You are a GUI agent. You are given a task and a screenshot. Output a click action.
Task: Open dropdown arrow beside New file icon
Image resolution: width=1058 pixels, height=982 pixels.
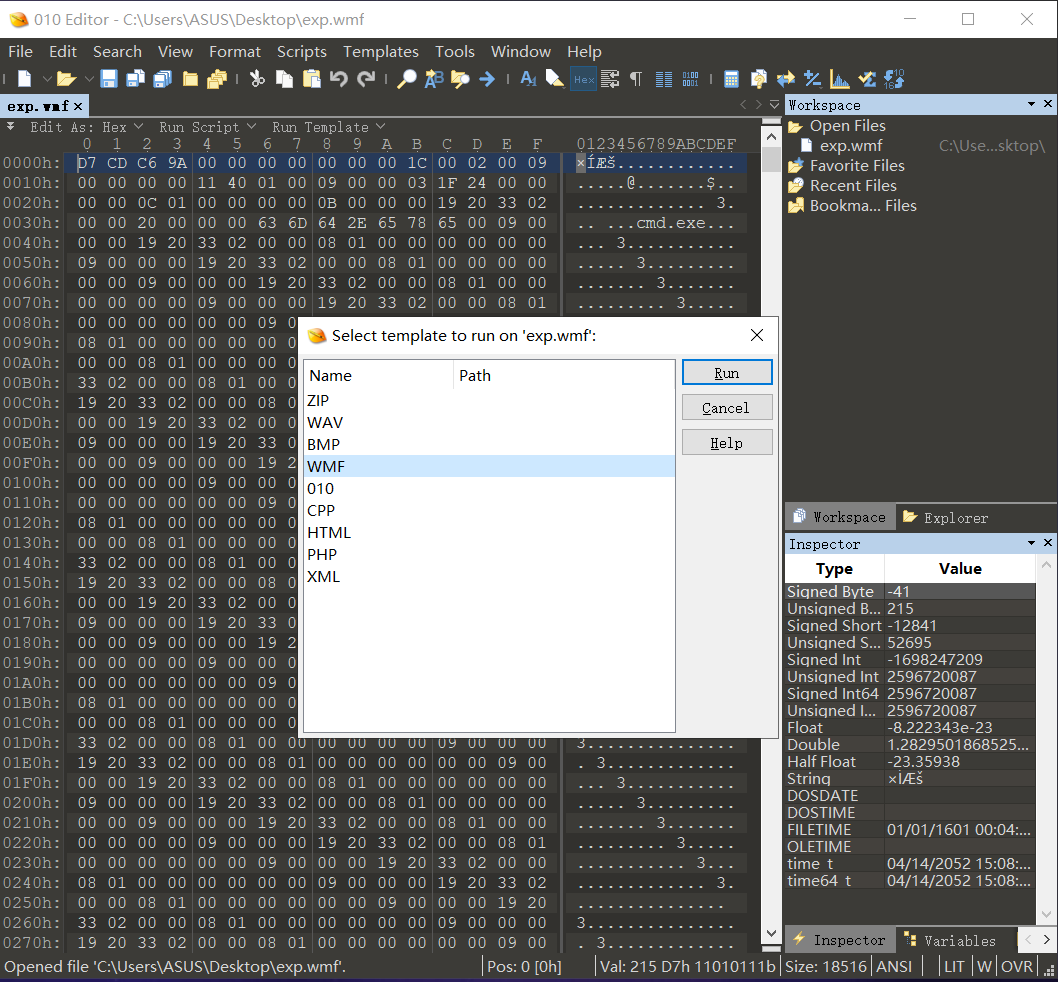click(x=47, y=79)
